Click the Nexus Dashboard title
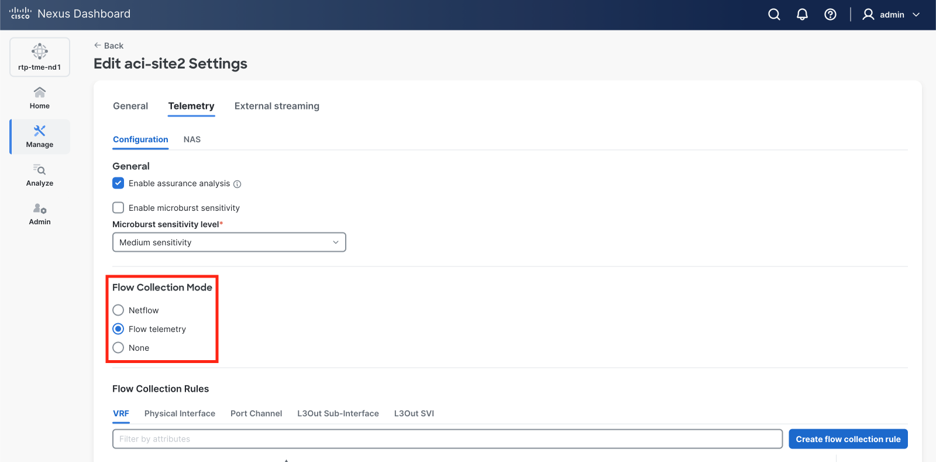 pos(84,14)
